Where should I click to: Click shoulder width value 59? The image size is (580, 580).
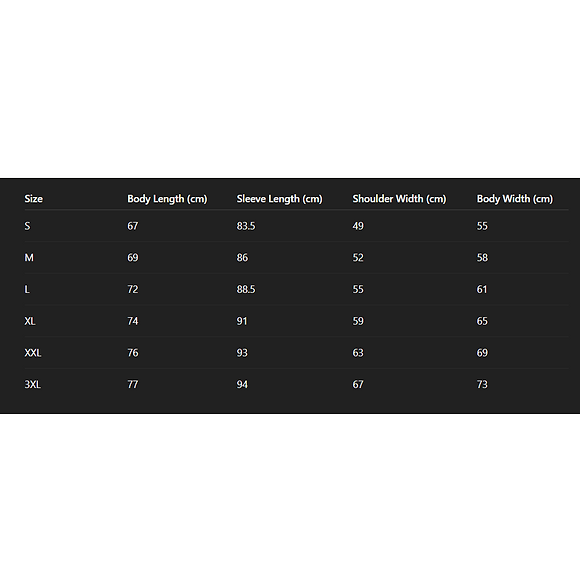pyautogui.click(x=358, y=321)
